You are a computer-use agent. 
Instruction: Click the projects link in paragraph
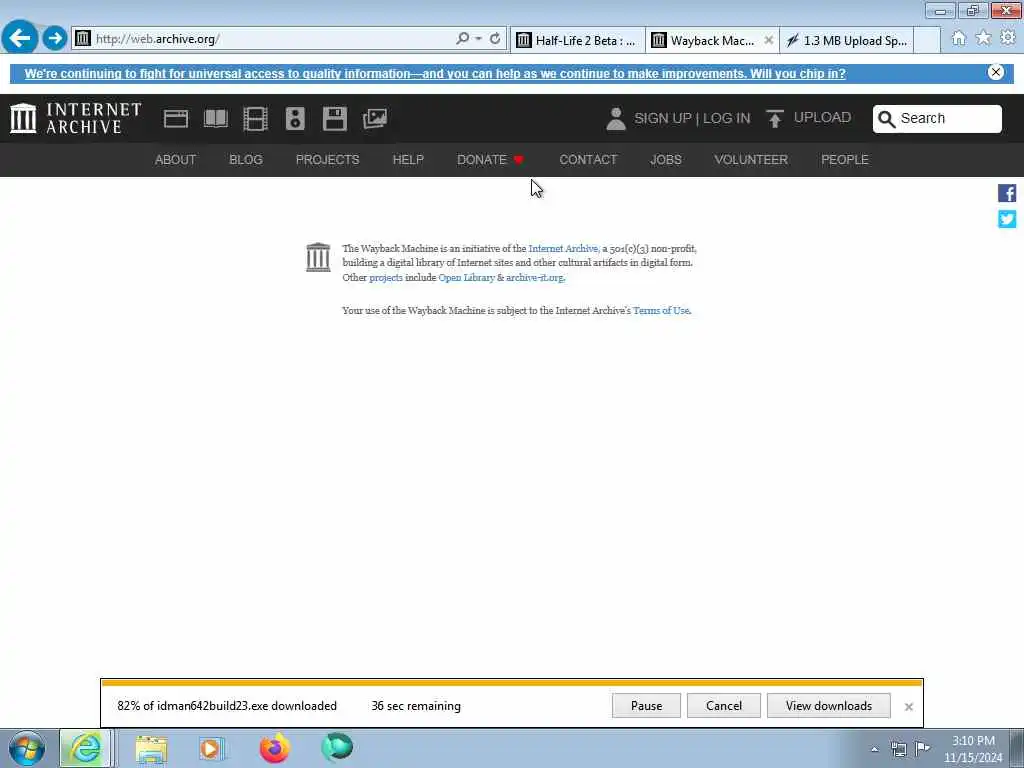[386, 278]
